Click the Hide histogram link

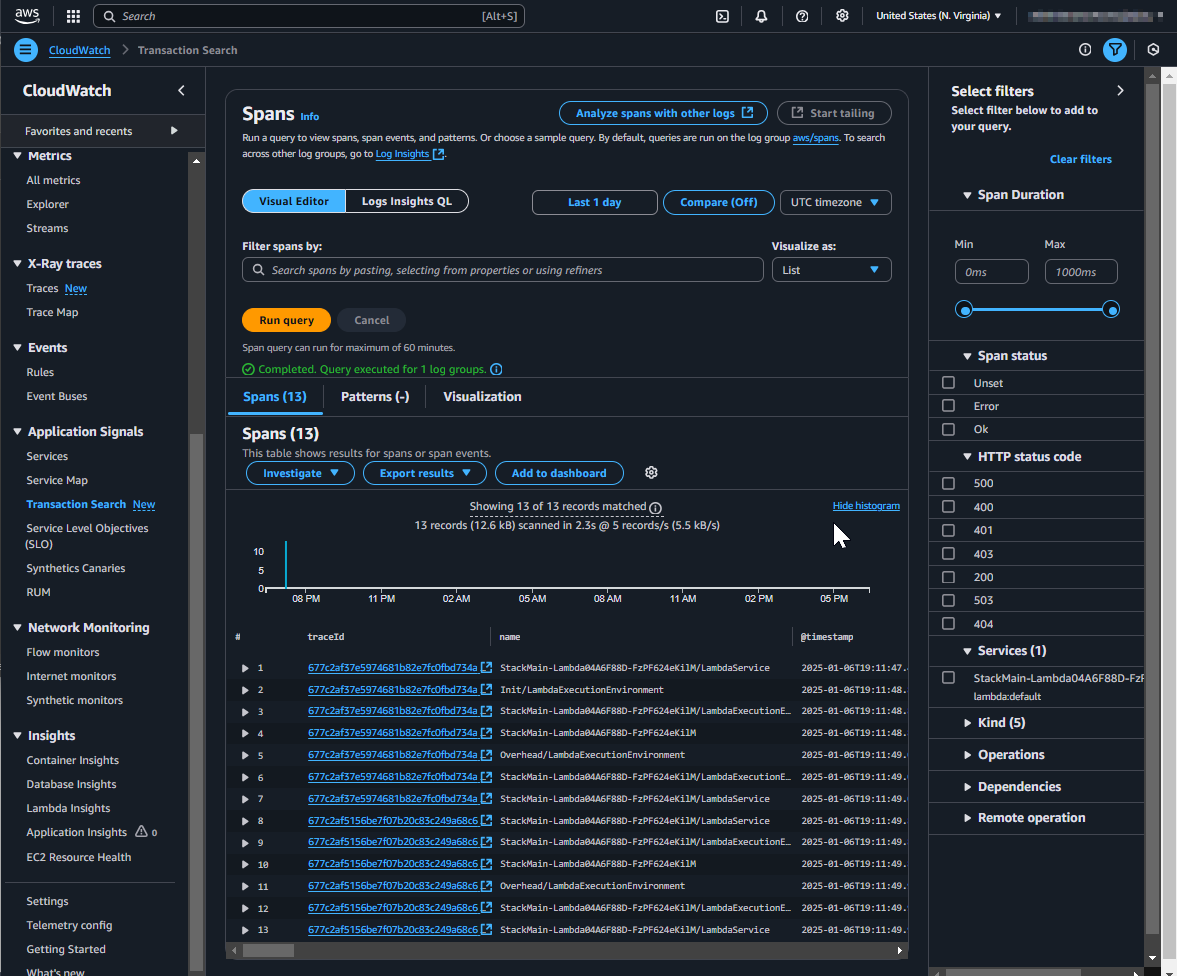[866, 505]
